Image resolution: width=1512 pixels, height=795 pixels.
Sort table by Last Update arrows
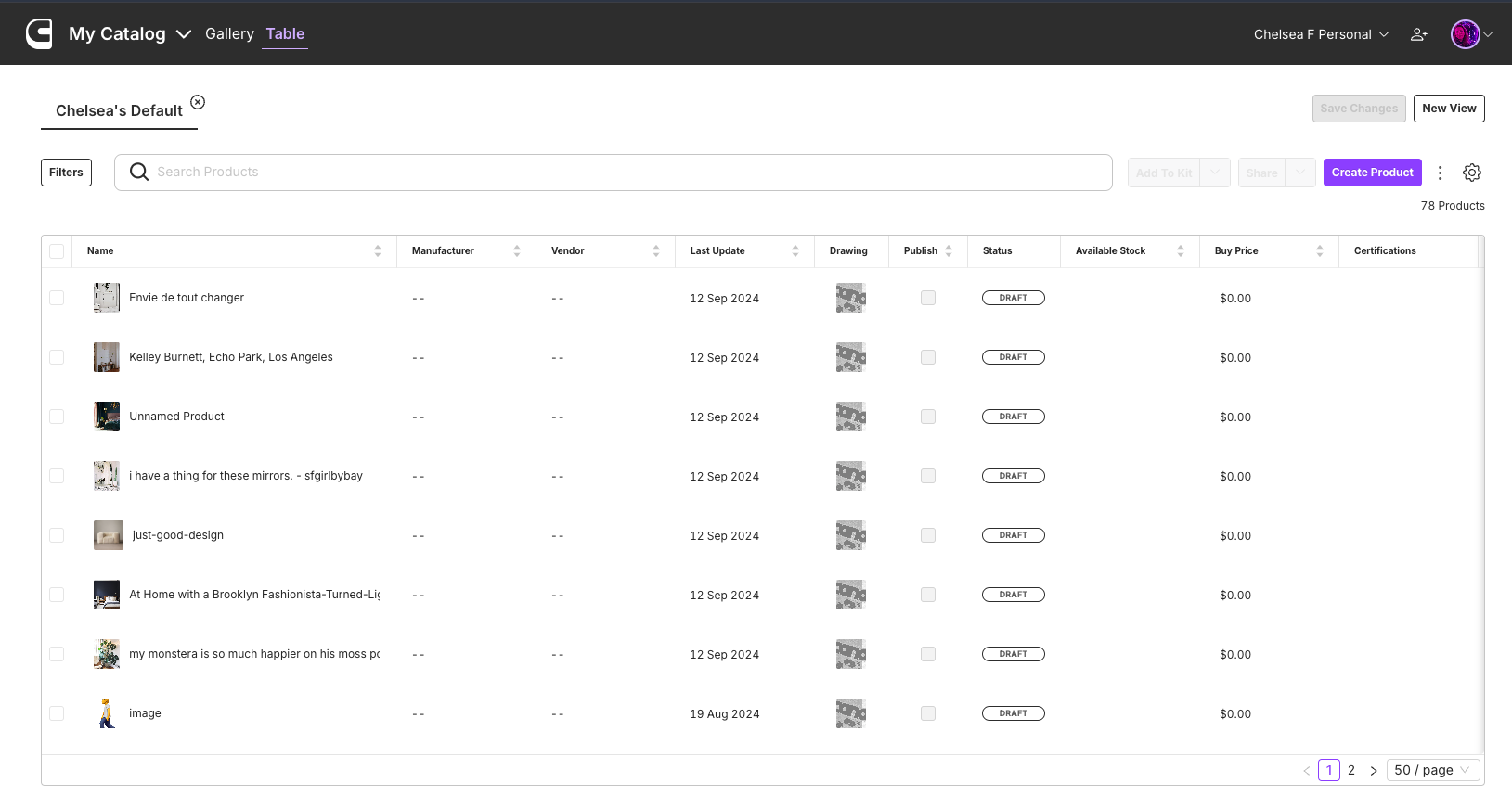(x=795, y=251)
